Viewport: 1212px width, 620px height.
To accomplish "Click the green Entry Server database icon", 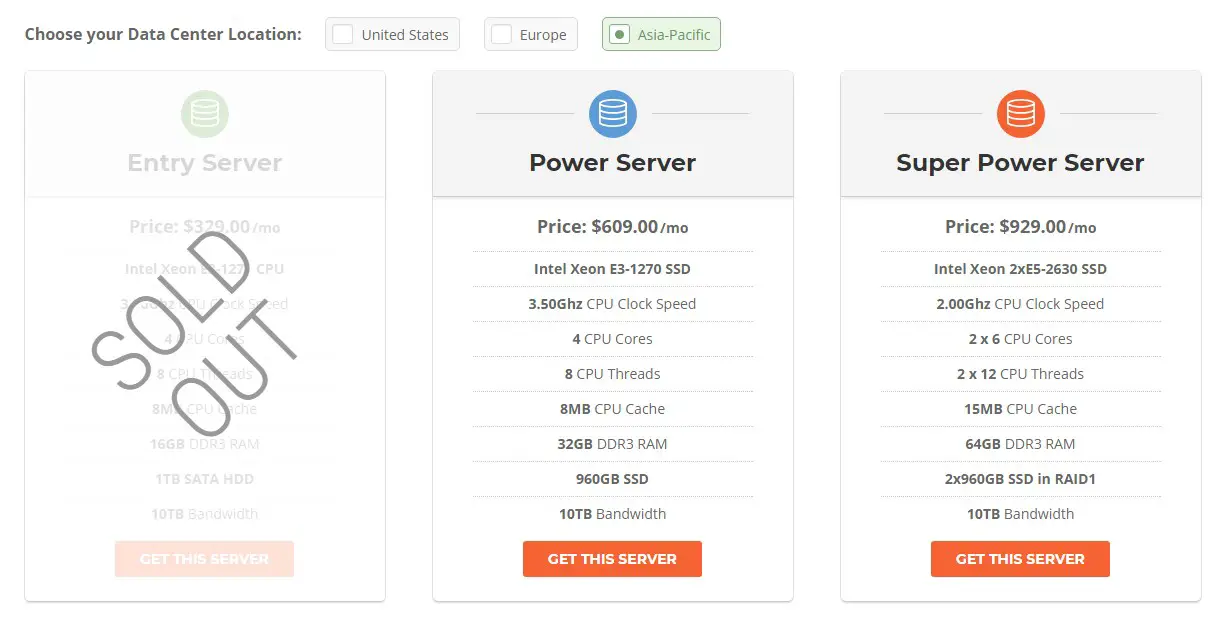I will click(x=205, y=114).
